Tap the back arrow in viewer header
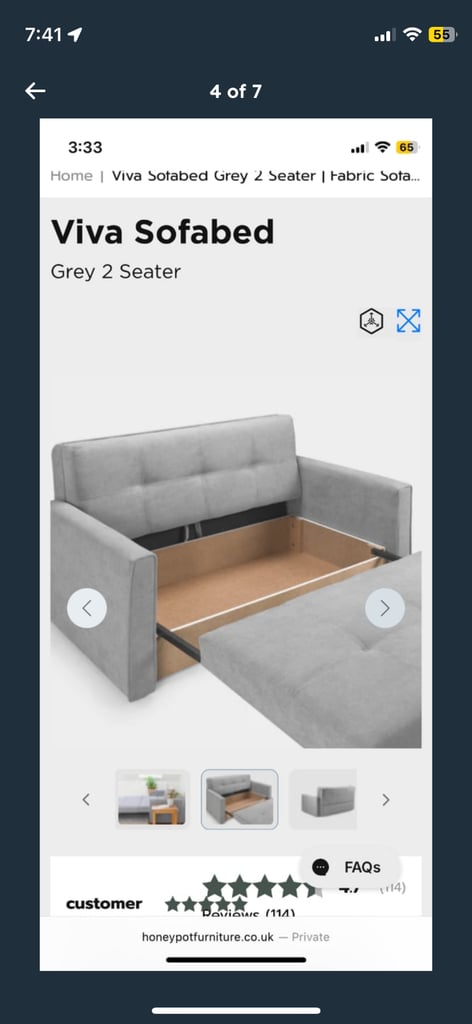The image size is (472, 1024). point(35,91)
